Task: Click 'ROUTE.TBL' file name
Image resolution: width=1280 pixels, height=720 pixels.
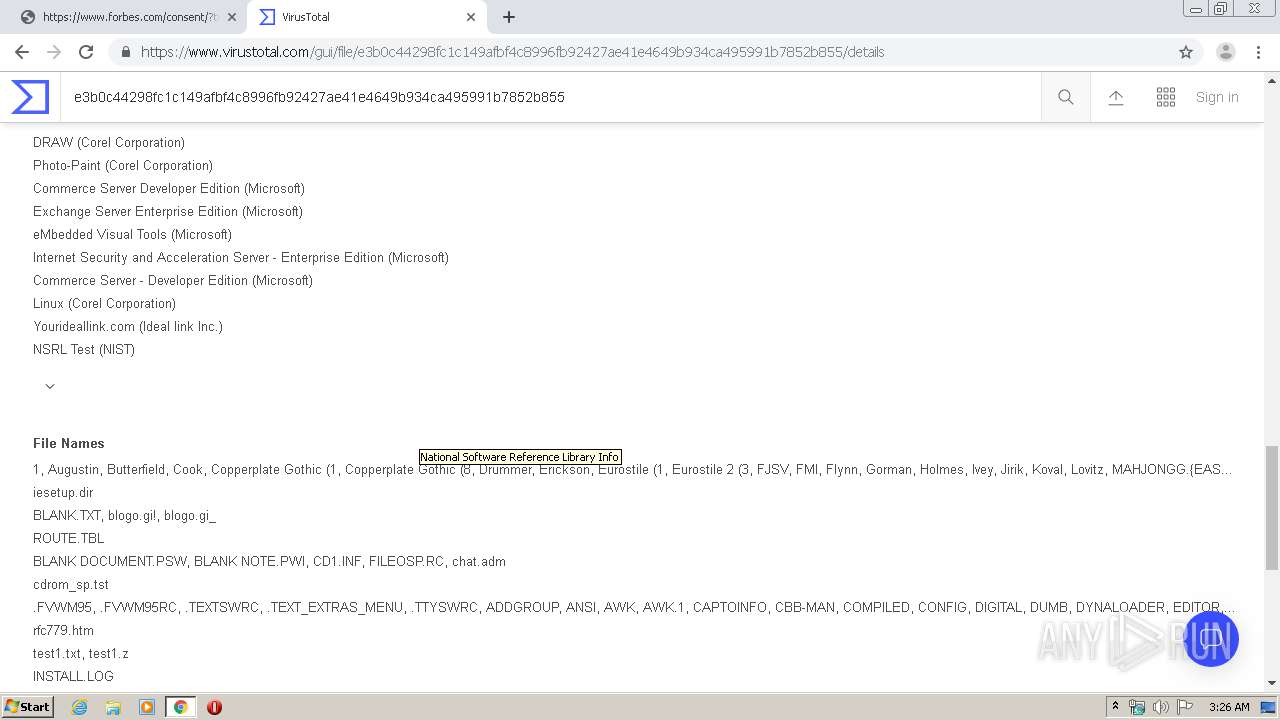Action: point(69,538)
